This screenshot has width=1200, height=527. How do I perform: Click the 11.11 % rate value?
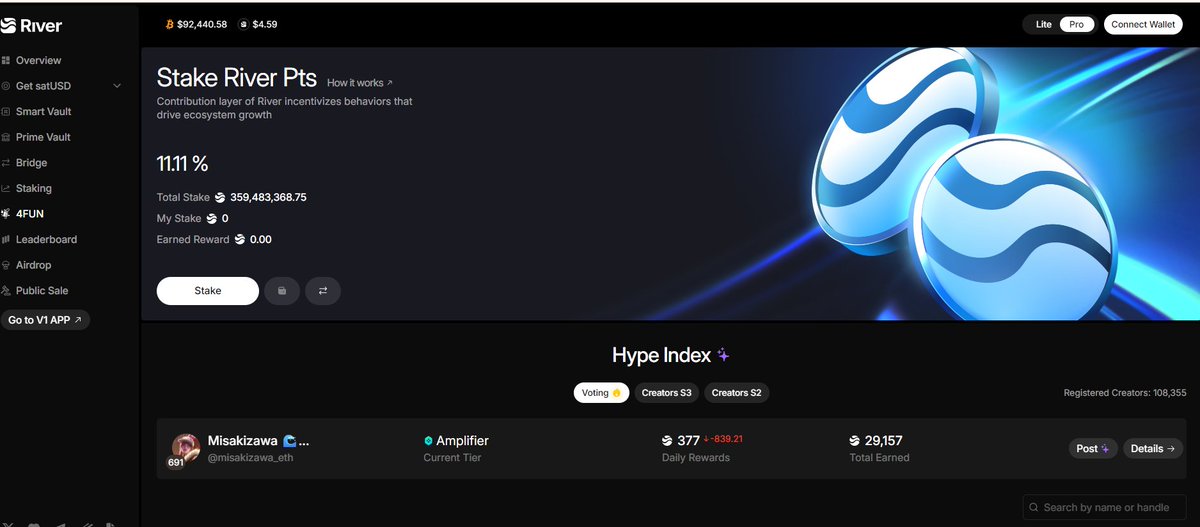pos(182,164)
